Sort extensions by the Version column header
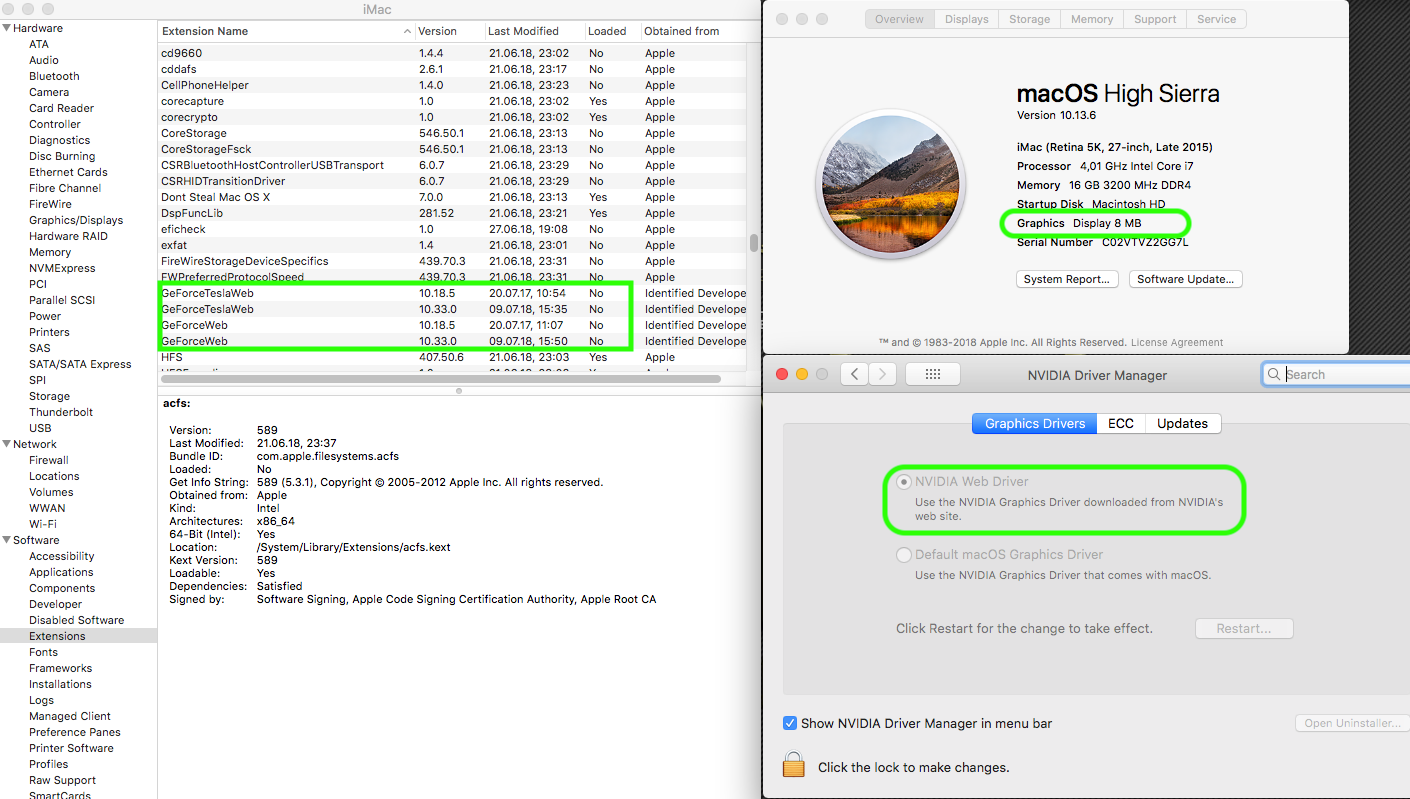This screenshot has height=799, width=1410. coord(450,31)
